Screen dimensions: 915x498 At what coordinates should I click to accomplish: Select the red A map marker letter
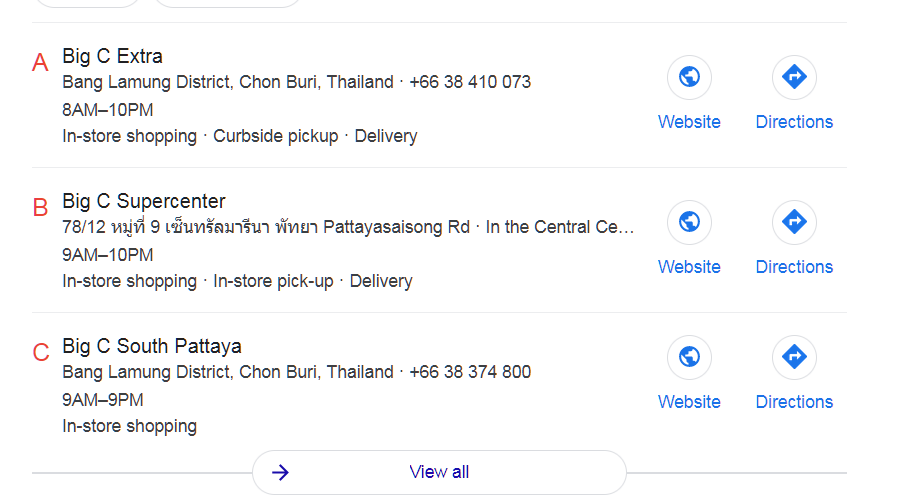click(40, 63)
